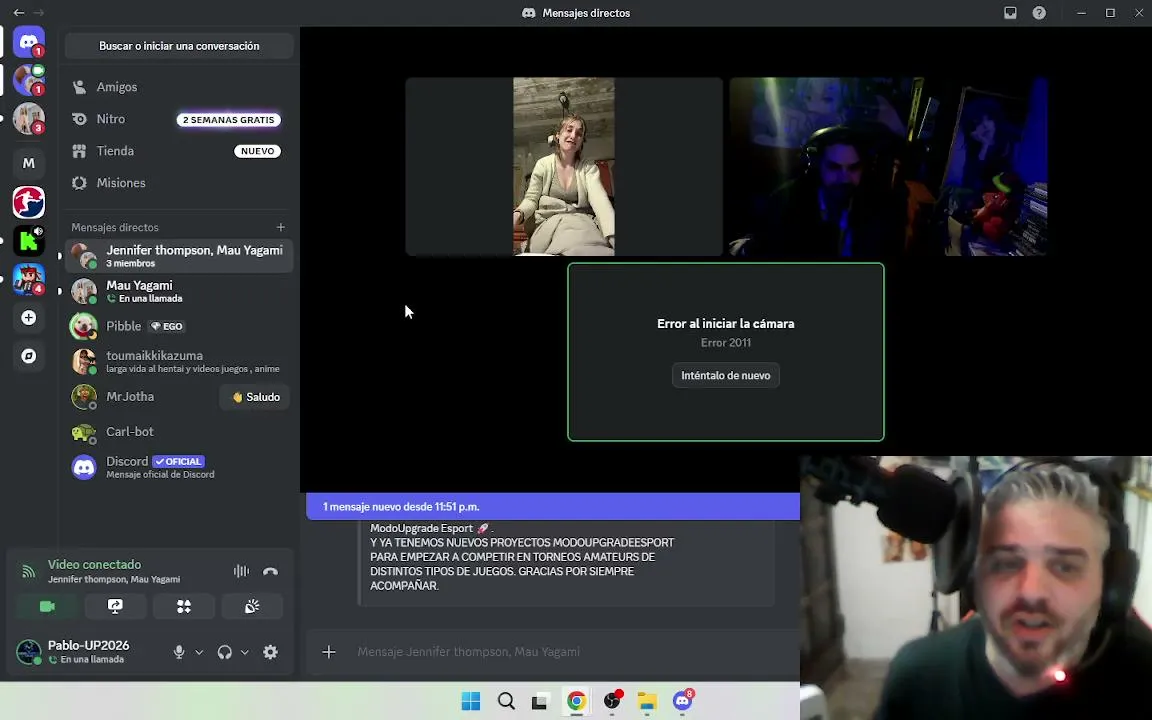Open Pibble direct message

click(x=179, y=326)
